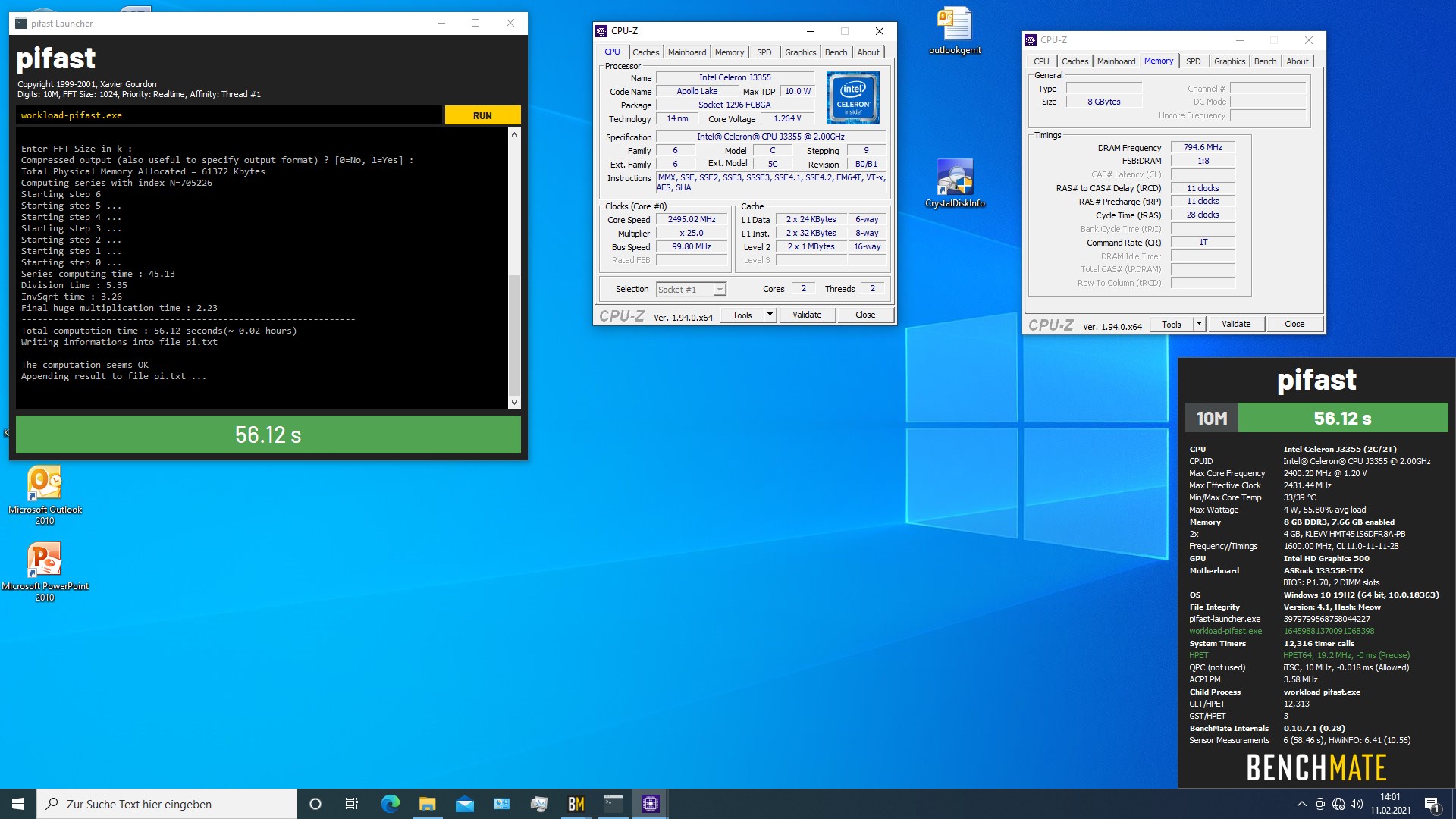
Task: Click the green 56.12 s result bar
Action: [268, 435]
